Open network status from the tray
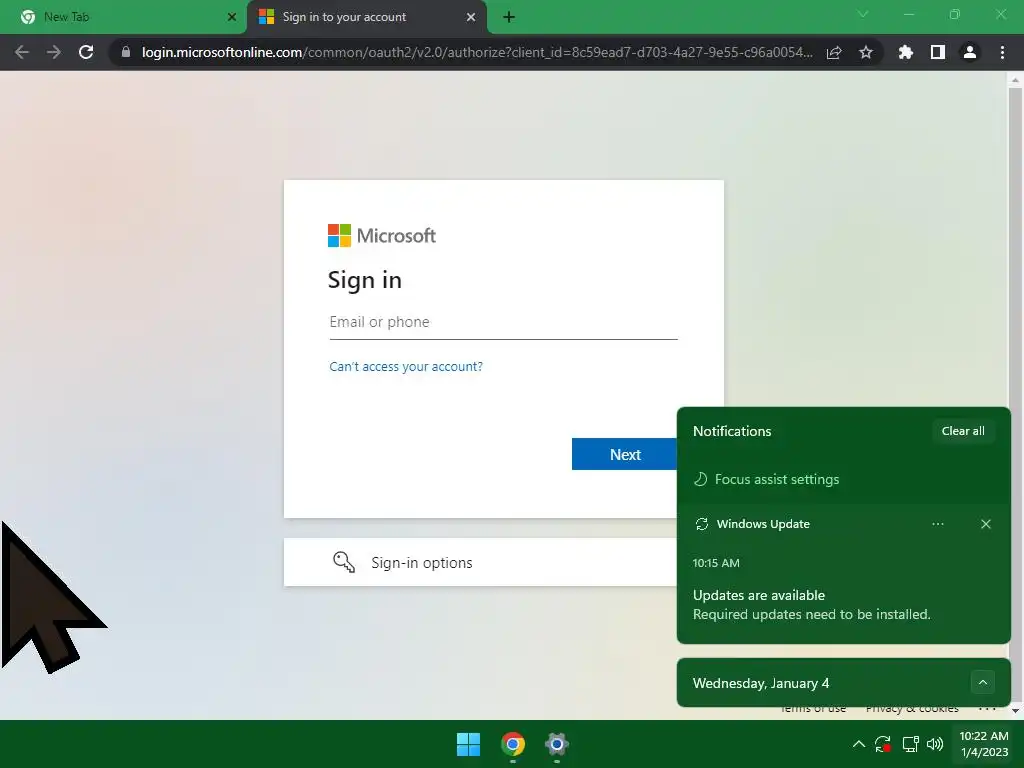Viewport: 1024px width, 768px height. click(910, 744)
